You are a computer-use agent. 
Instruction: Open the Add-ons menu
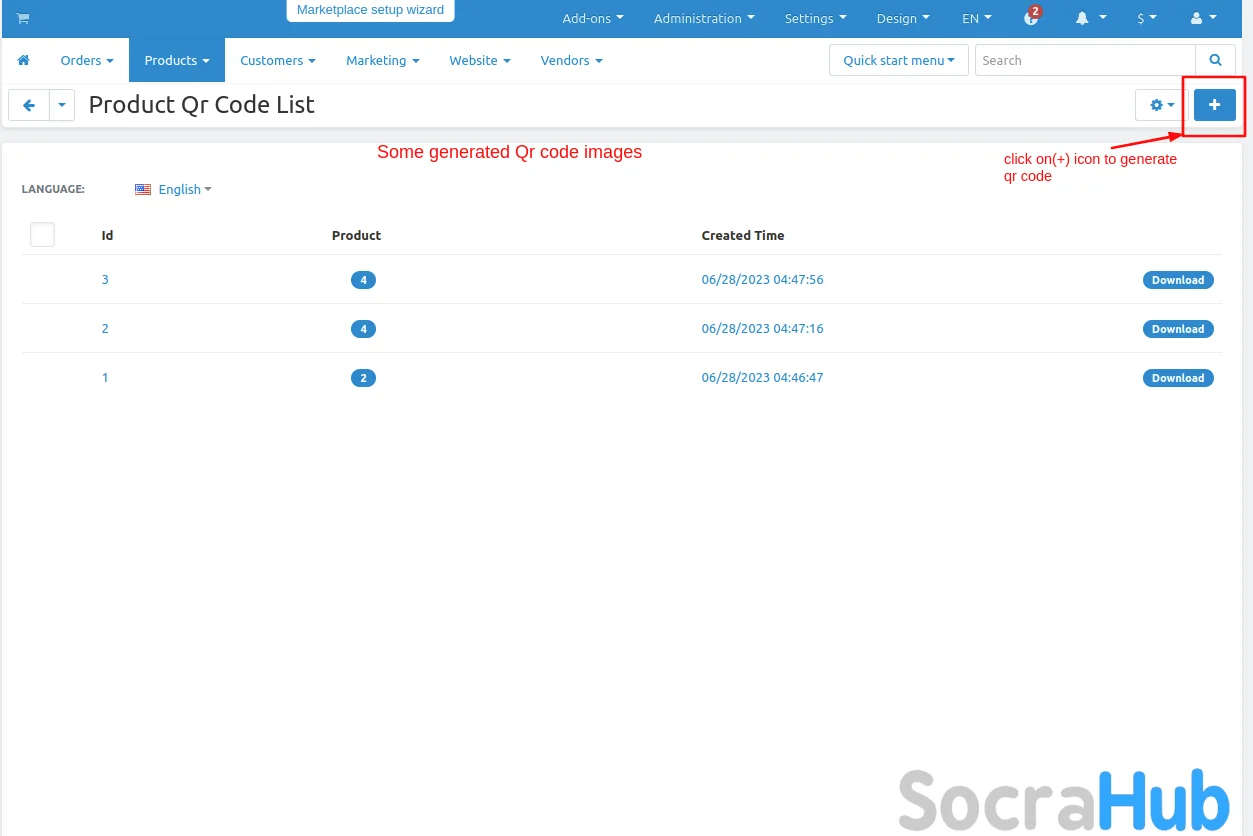pos(592,18)
